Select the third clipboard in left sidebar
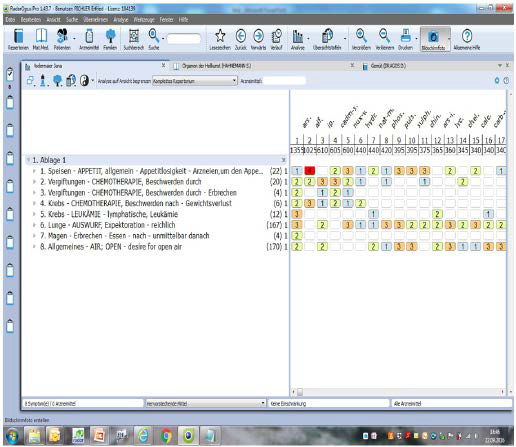The height and width of the screenshot is (447, 516). coord(10,130)
